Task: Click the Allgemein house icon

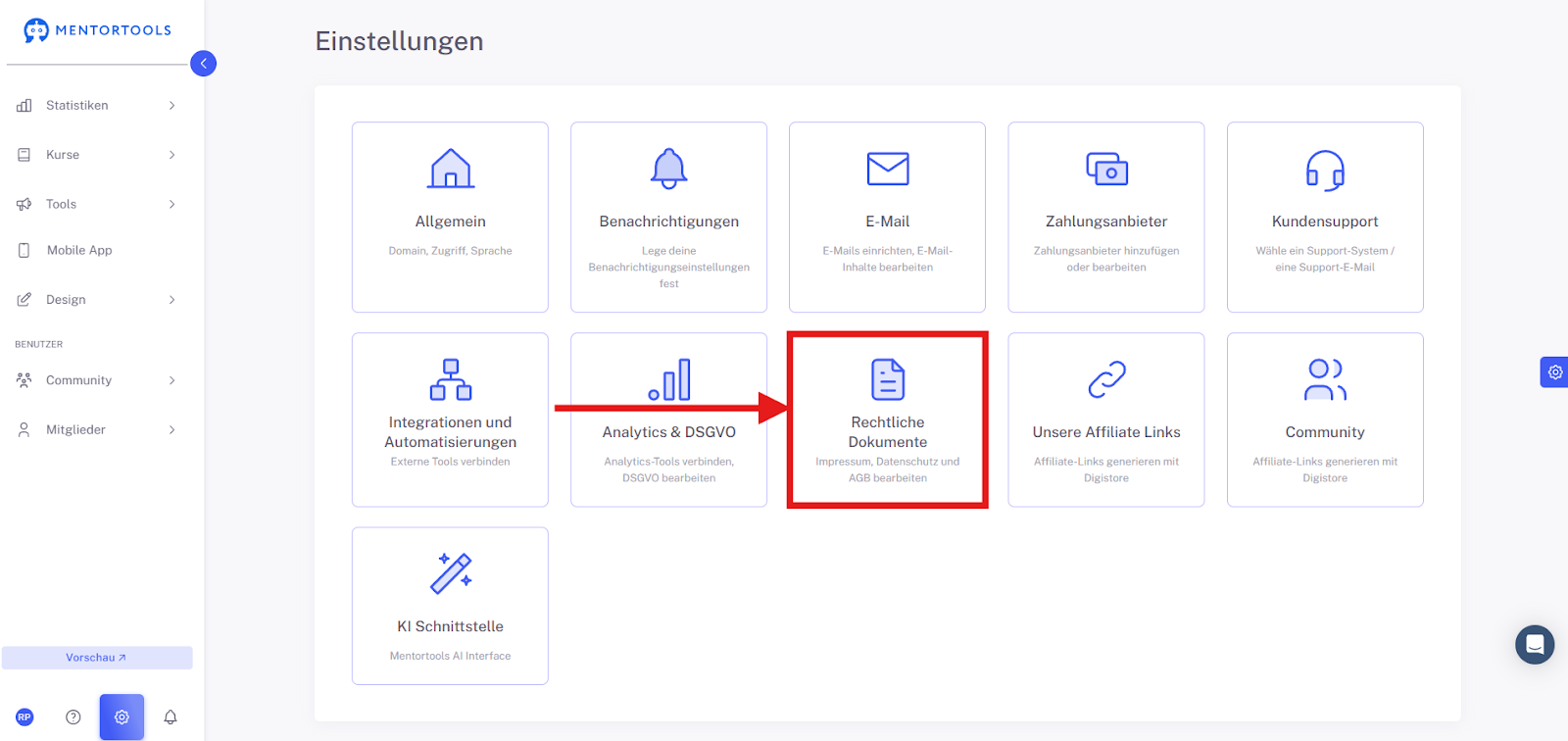Action: point(451,169)
